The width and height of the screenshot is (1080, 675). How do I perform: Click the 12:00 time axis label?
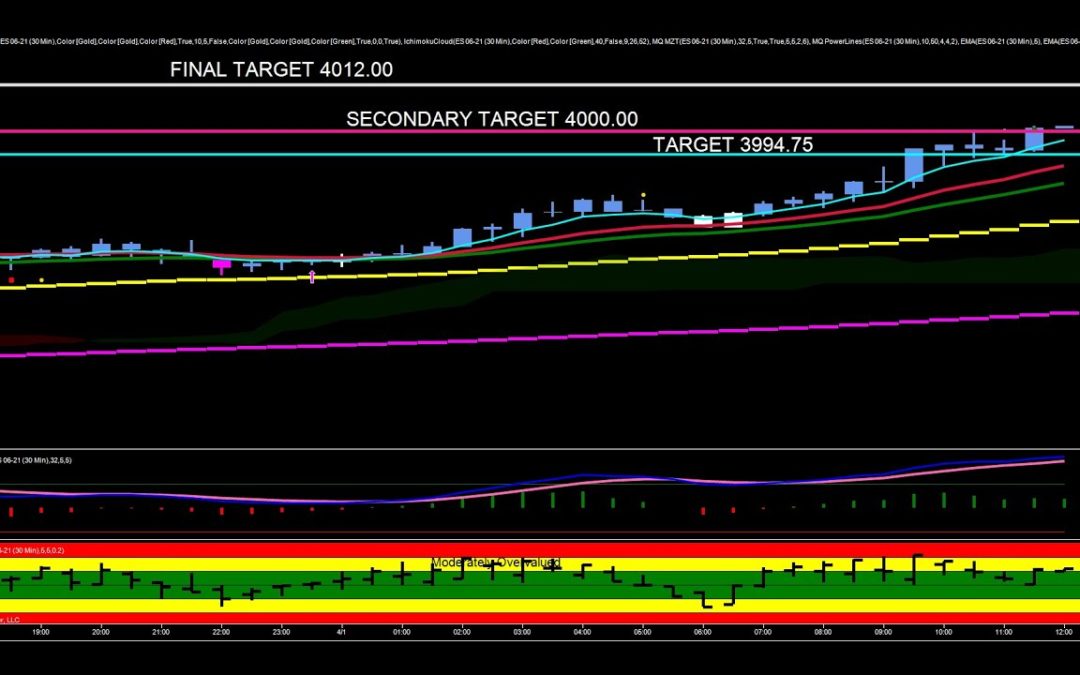pyautogui.click(x=1064, y=632)
